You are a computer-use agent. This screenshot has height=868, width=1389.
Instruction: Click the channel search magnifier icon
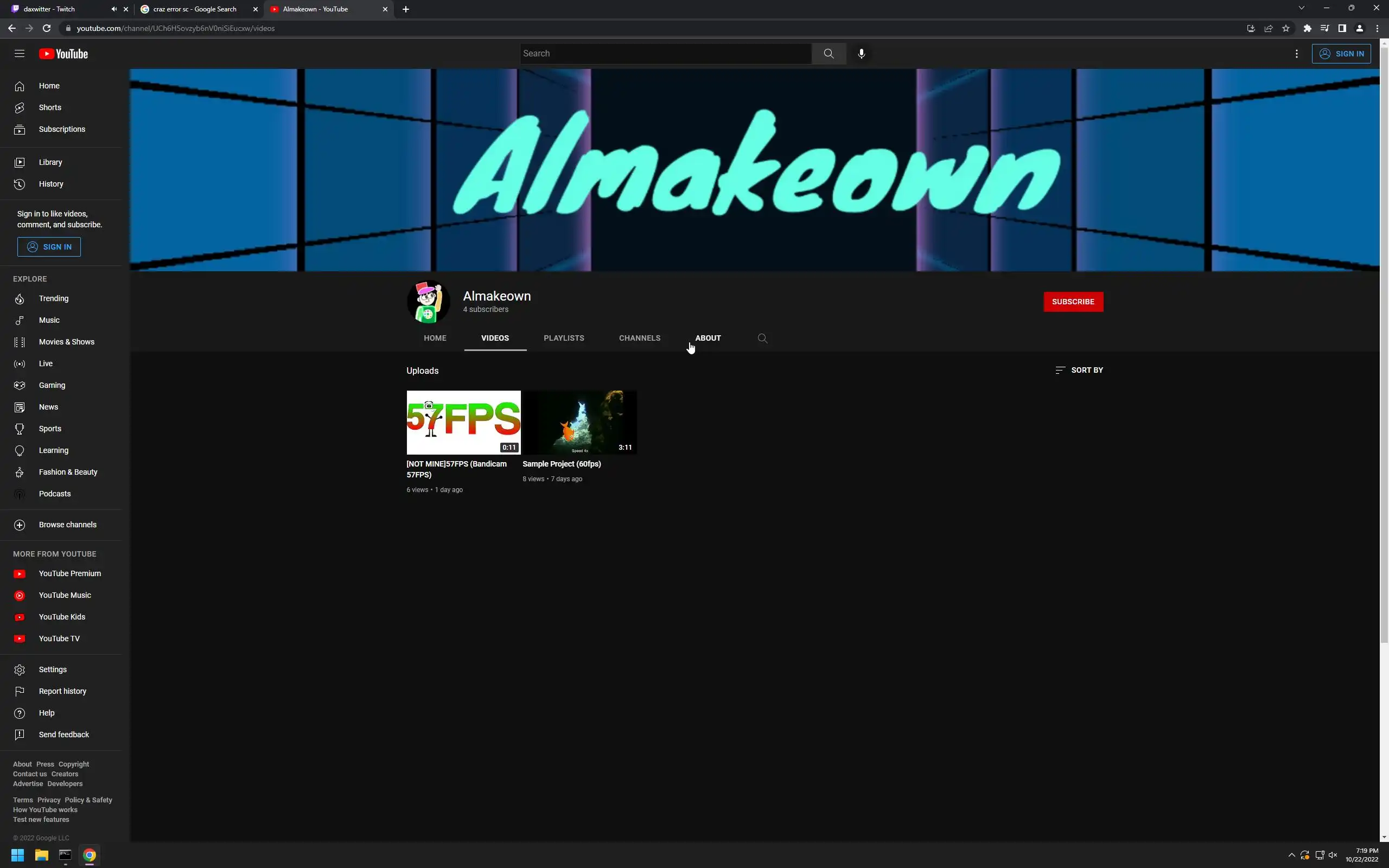(762, 338)
